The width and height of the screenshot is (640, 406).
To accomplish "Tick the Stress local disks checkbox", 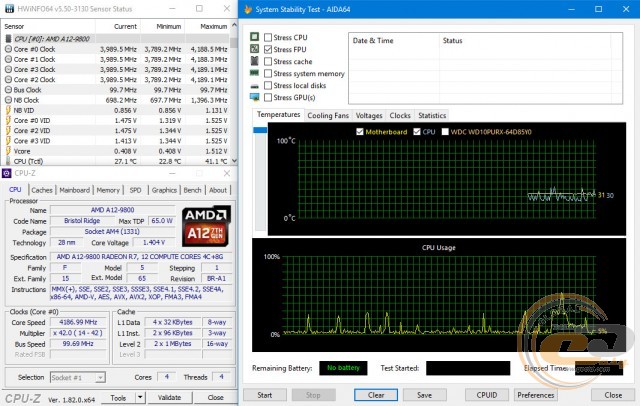I will click(268, 86).
